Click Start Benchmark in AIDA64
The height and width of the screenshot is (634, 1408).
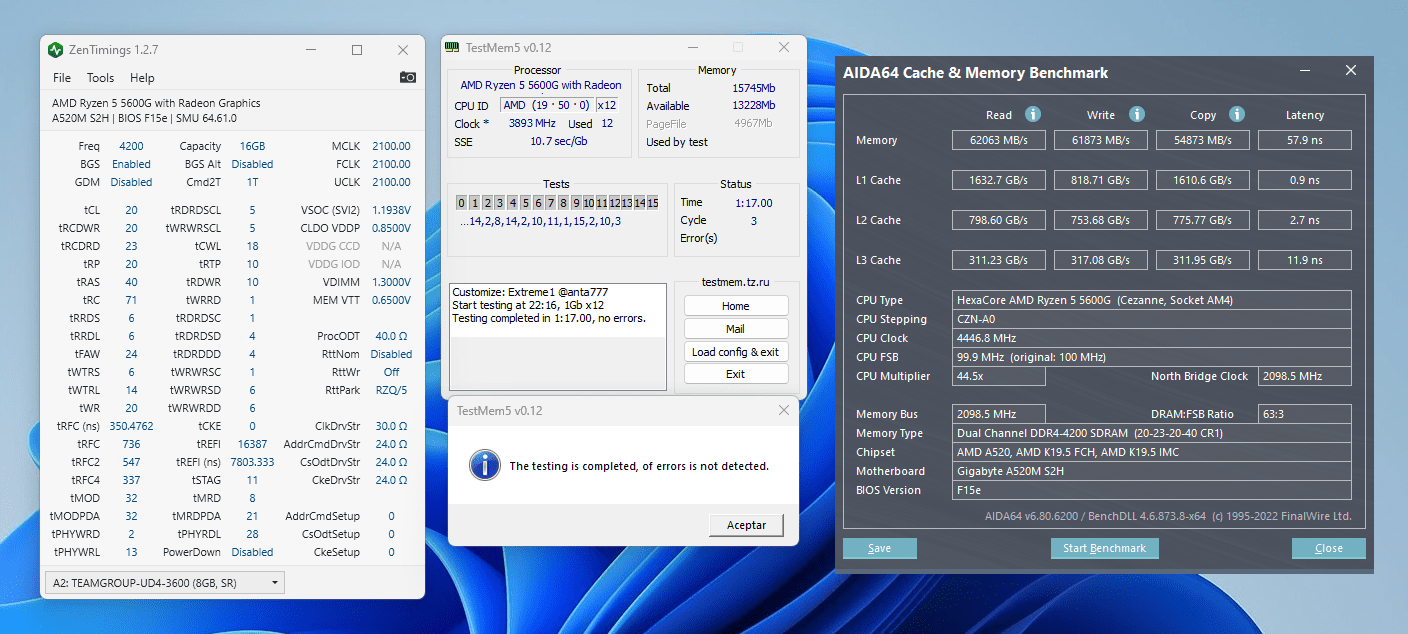click(1105, 548)
